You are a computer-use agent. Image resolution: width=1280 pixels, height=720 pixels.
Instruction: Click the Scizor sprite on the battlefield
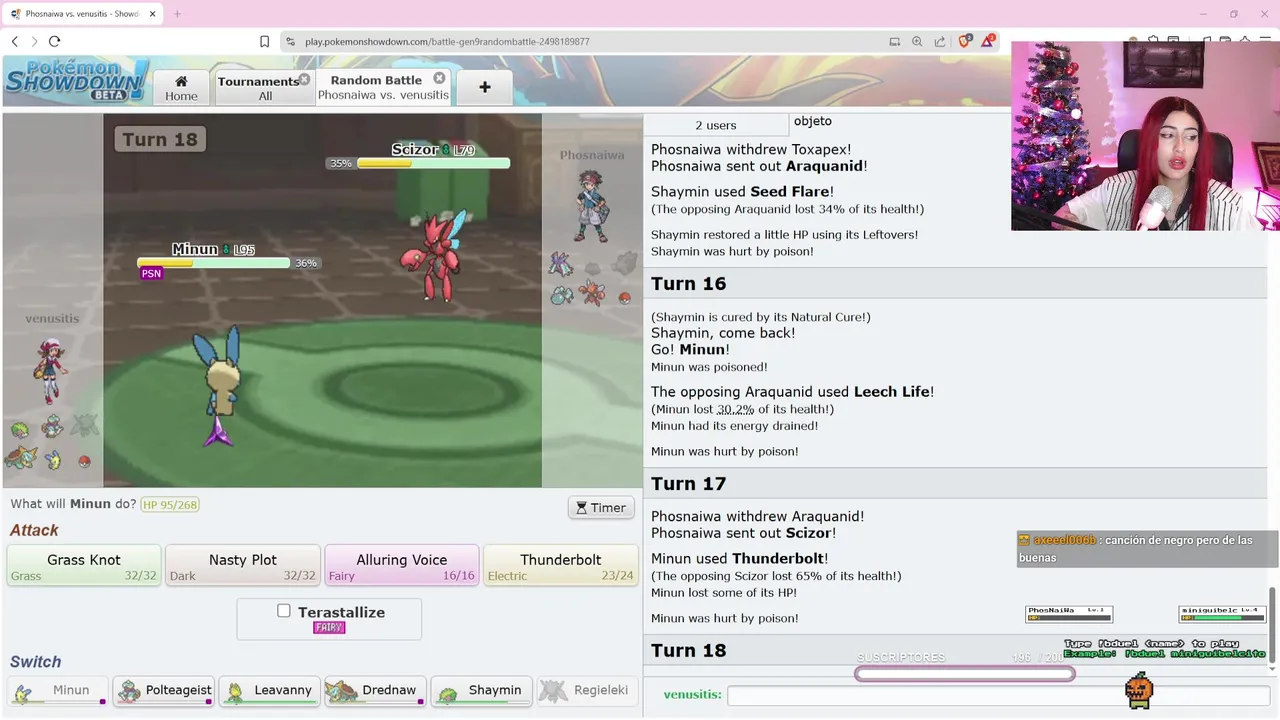[435, 256]
